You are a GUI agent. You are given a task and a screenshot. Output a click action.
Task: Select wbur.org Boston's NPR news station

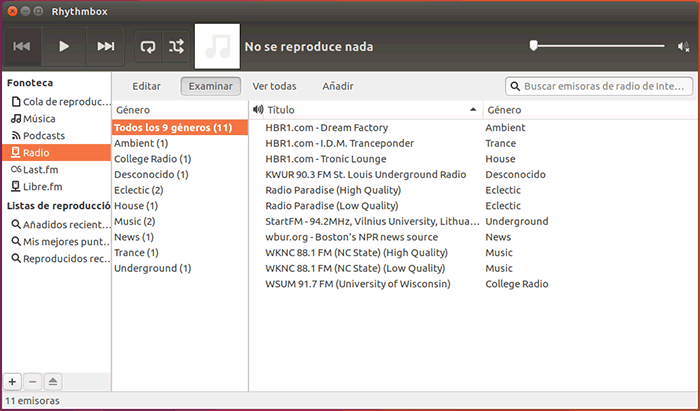coord(473,237)
